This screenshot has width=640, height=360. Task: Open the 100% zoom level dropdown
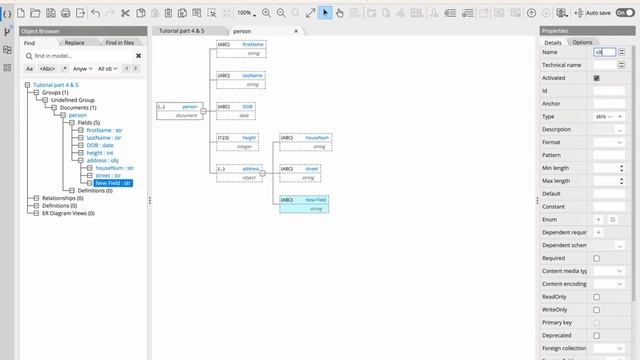(247, 13)
